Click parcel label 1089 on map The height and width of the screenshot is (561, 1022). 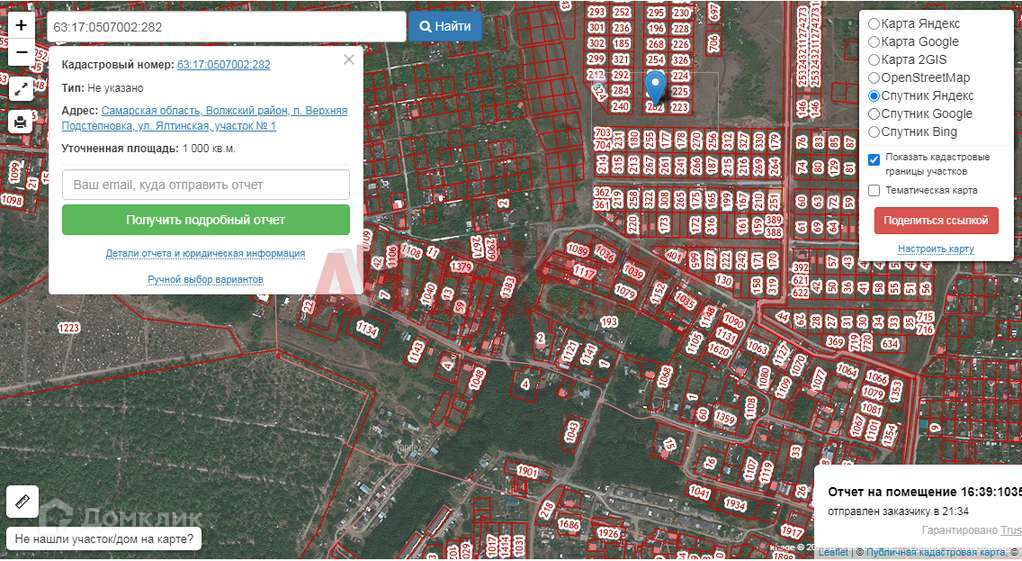coord(577,248)
